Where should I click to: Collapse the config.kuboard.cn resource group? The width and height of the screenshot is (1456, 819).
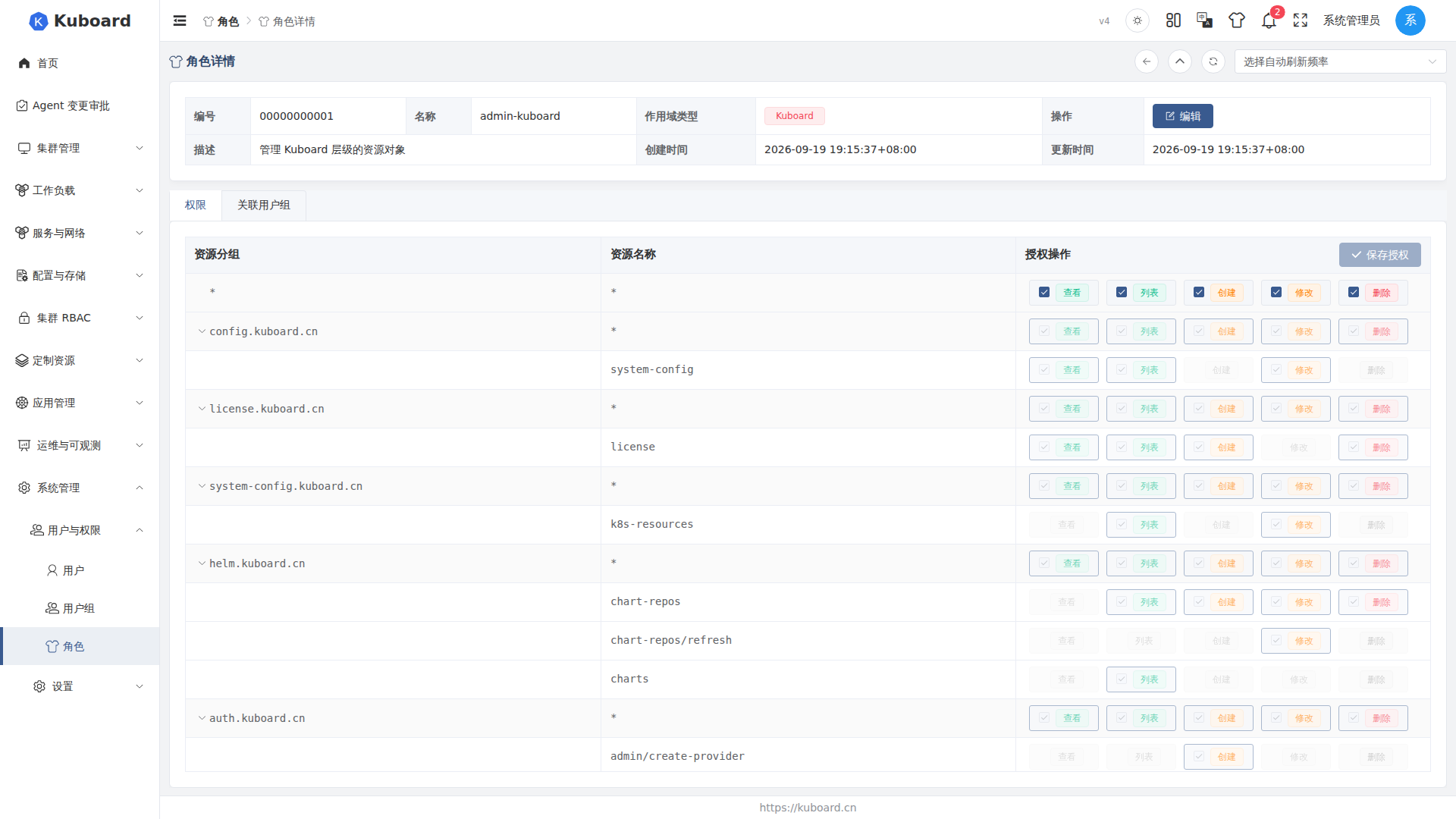coord(202,331)
